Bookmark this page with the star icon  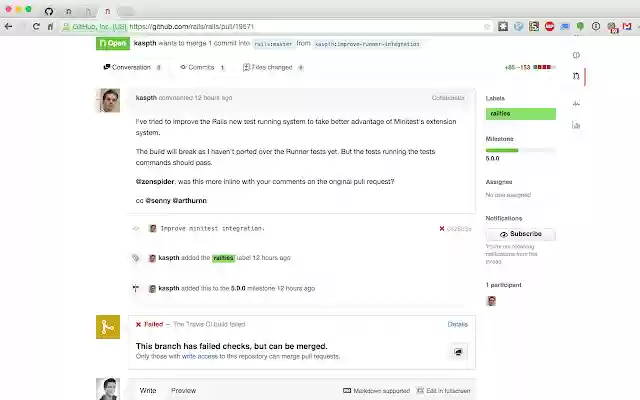click(487, 27)
